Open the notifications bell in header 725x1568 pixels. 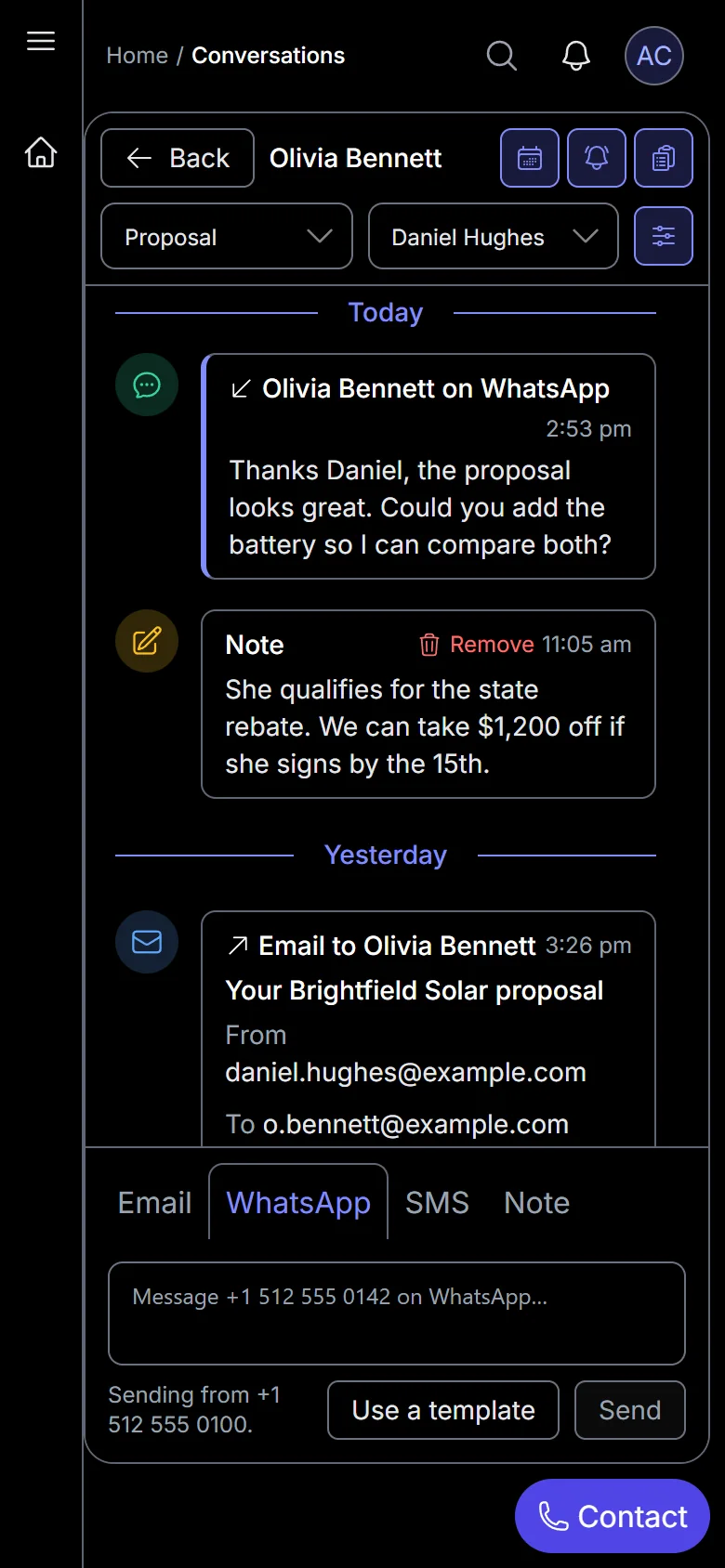576,56
